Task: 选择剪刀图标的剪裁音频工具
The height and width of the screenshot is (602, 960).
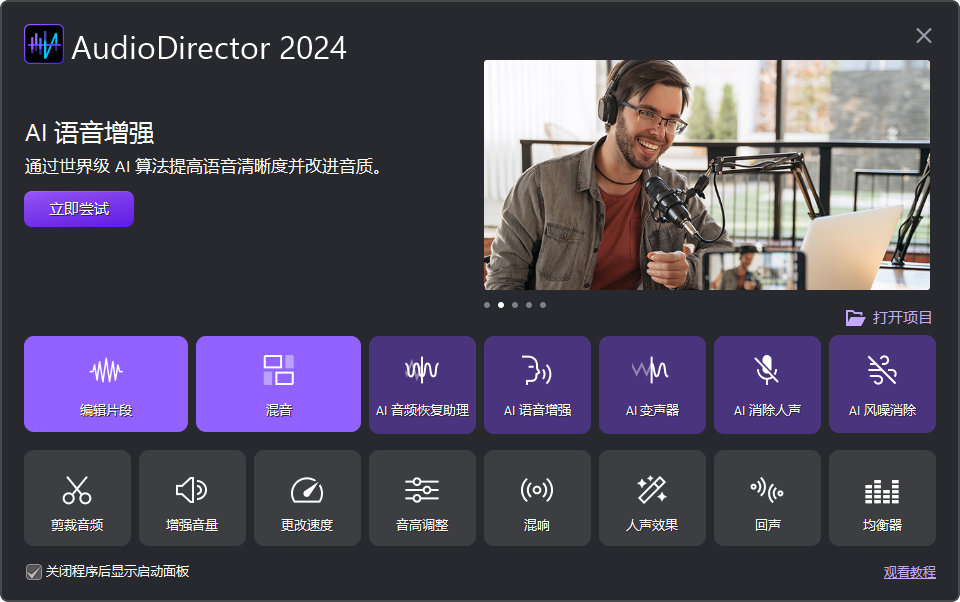Action: 77,497
